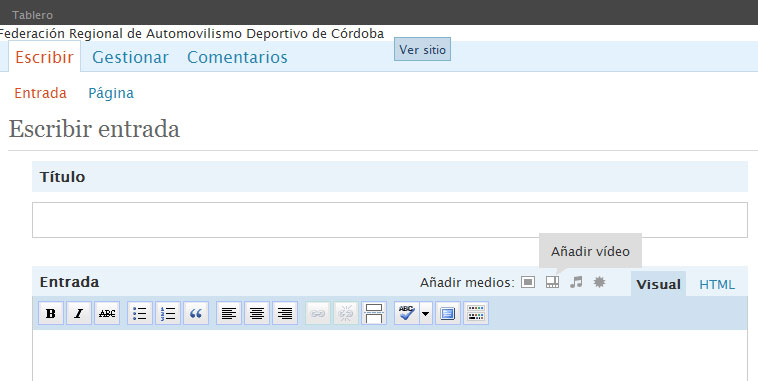Click the unlink icon
The height and width of the screenshot is (381, 758).
click(346, 313)
